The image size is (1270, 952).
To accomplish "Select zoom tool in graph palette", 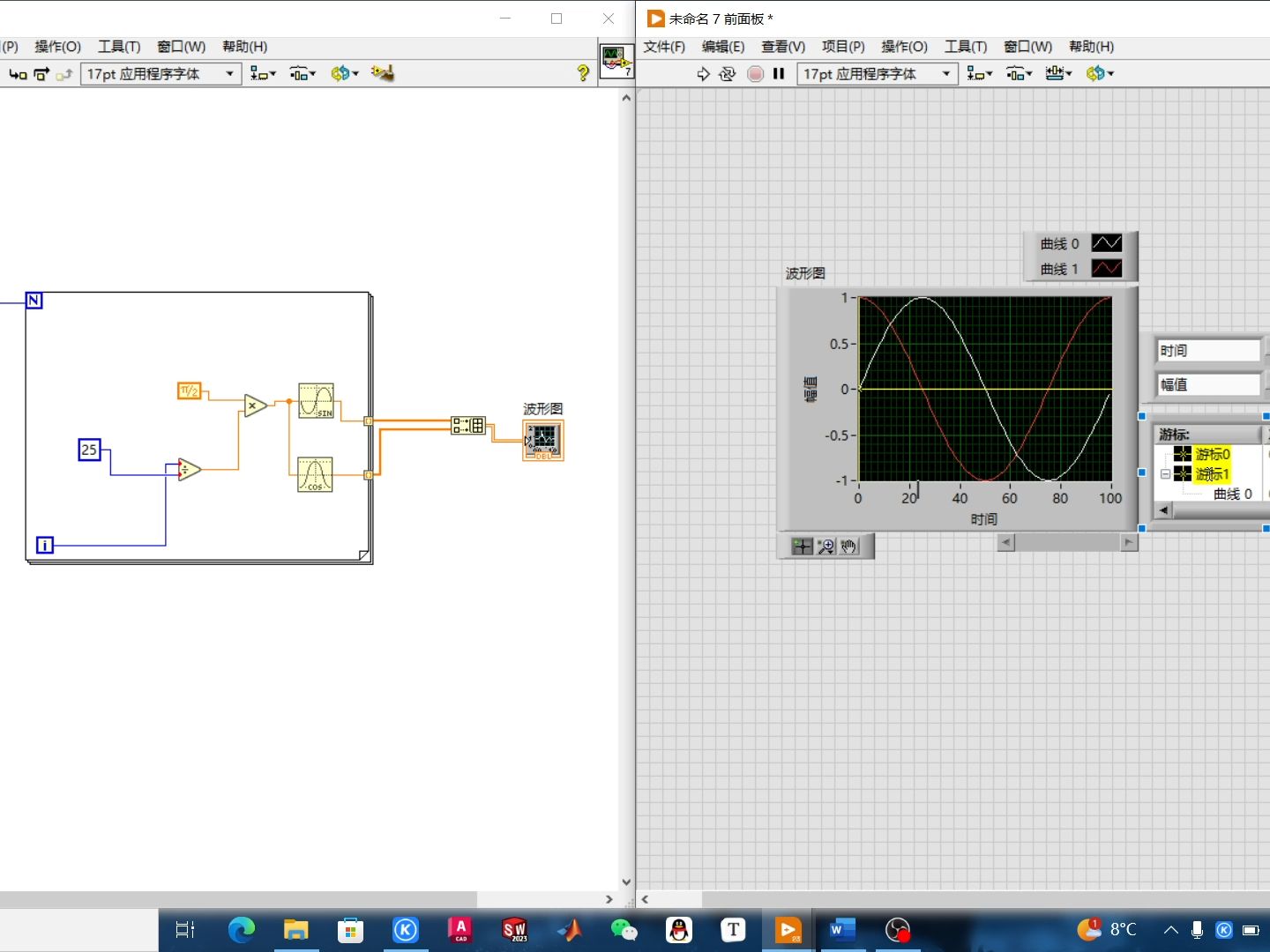I will (x=825, y=547).
